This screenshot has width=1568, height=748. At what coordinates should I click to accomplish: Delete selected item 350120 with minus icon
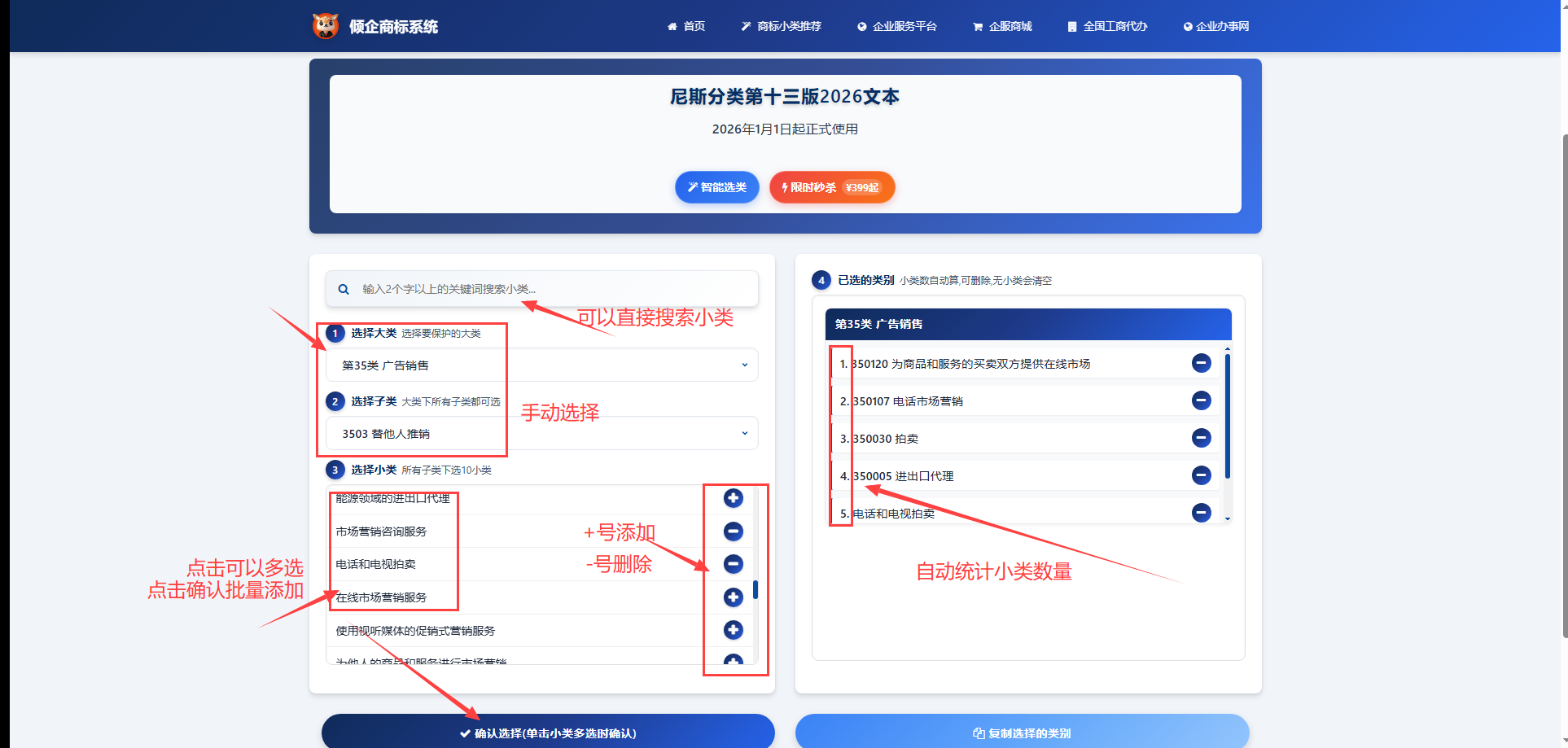[x=1201, y=363]
